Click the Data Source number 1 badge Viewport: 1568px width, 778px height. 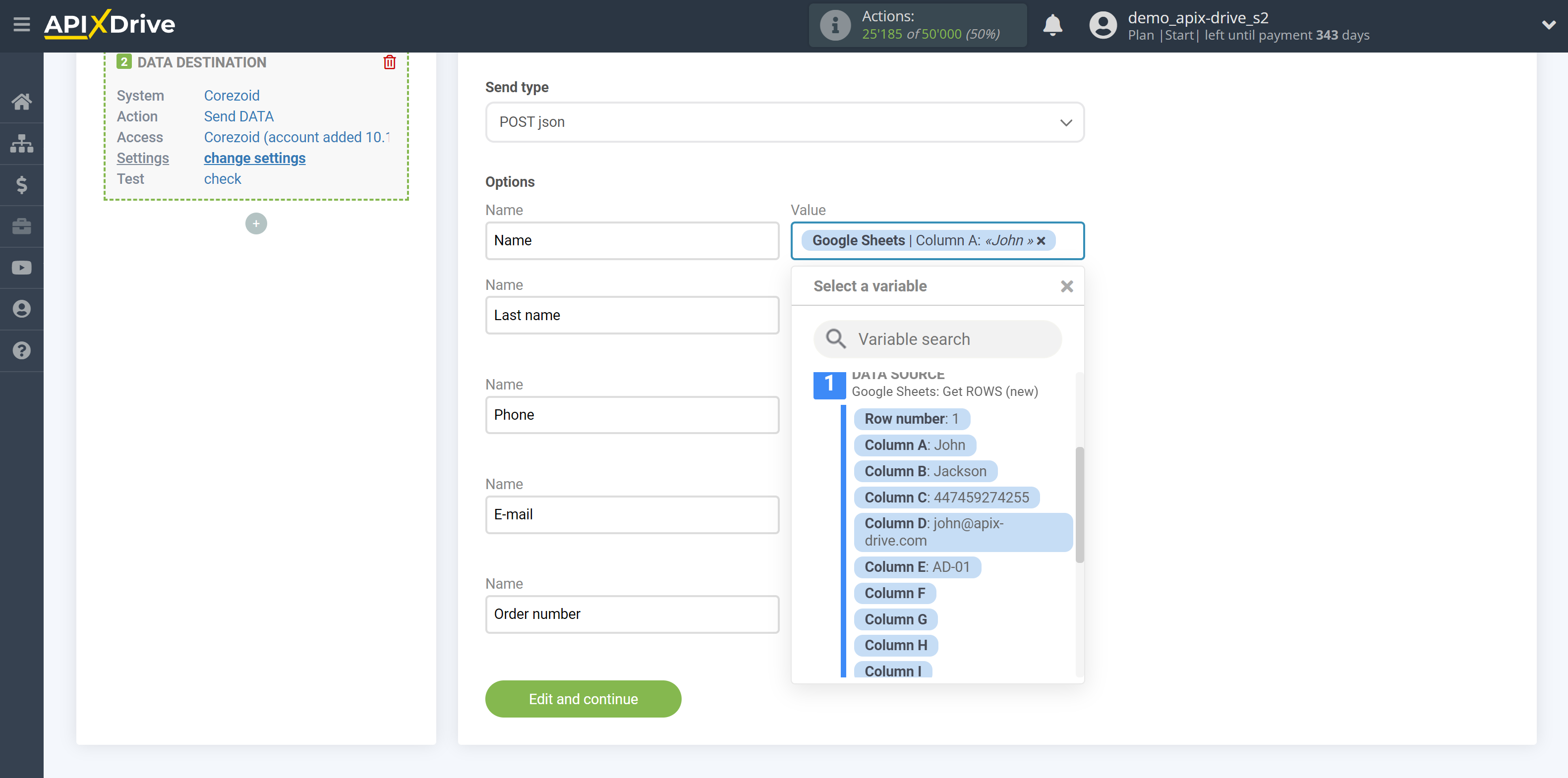829,385
